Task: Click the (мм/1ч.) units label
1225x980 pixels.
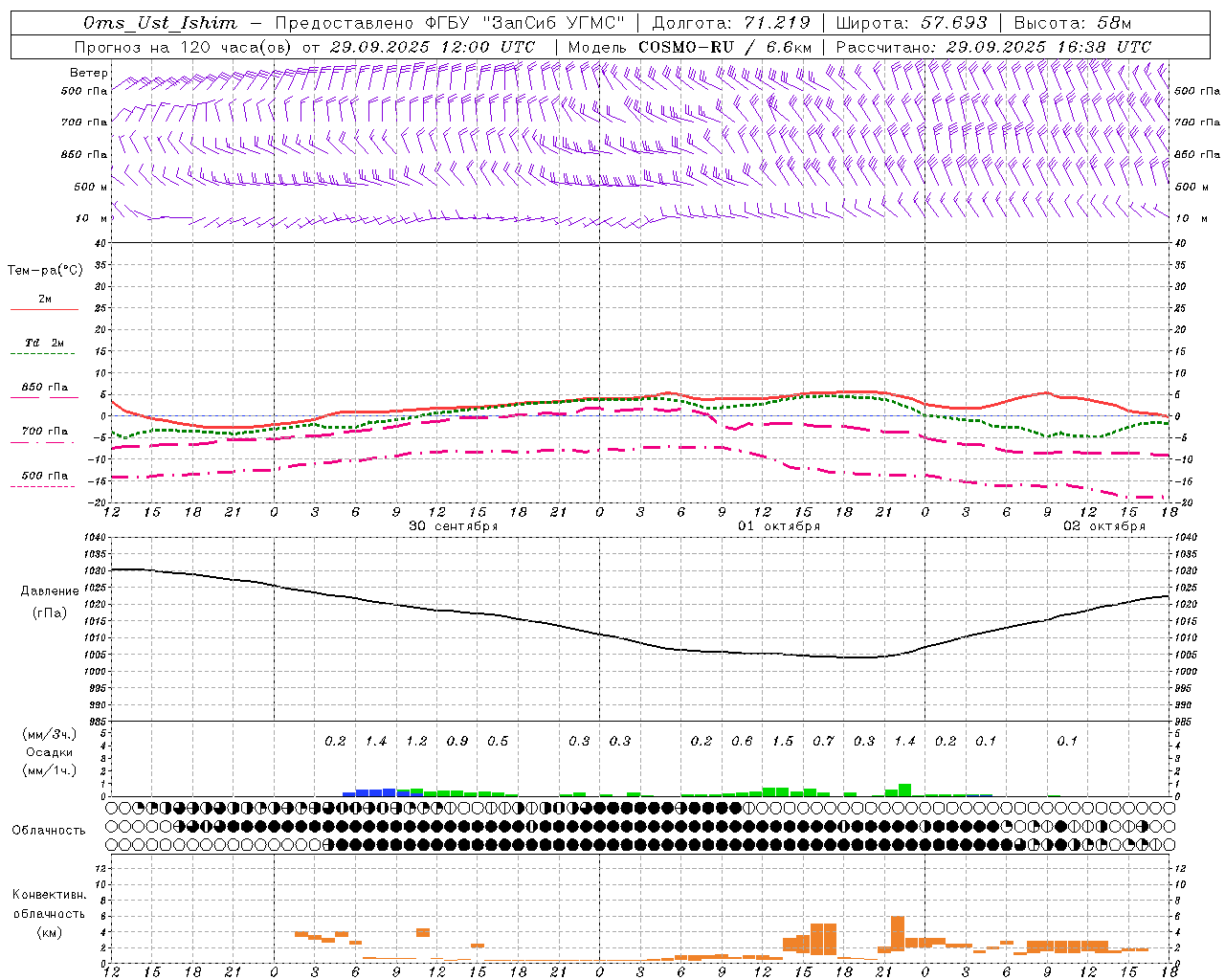Action: (49, 770)
